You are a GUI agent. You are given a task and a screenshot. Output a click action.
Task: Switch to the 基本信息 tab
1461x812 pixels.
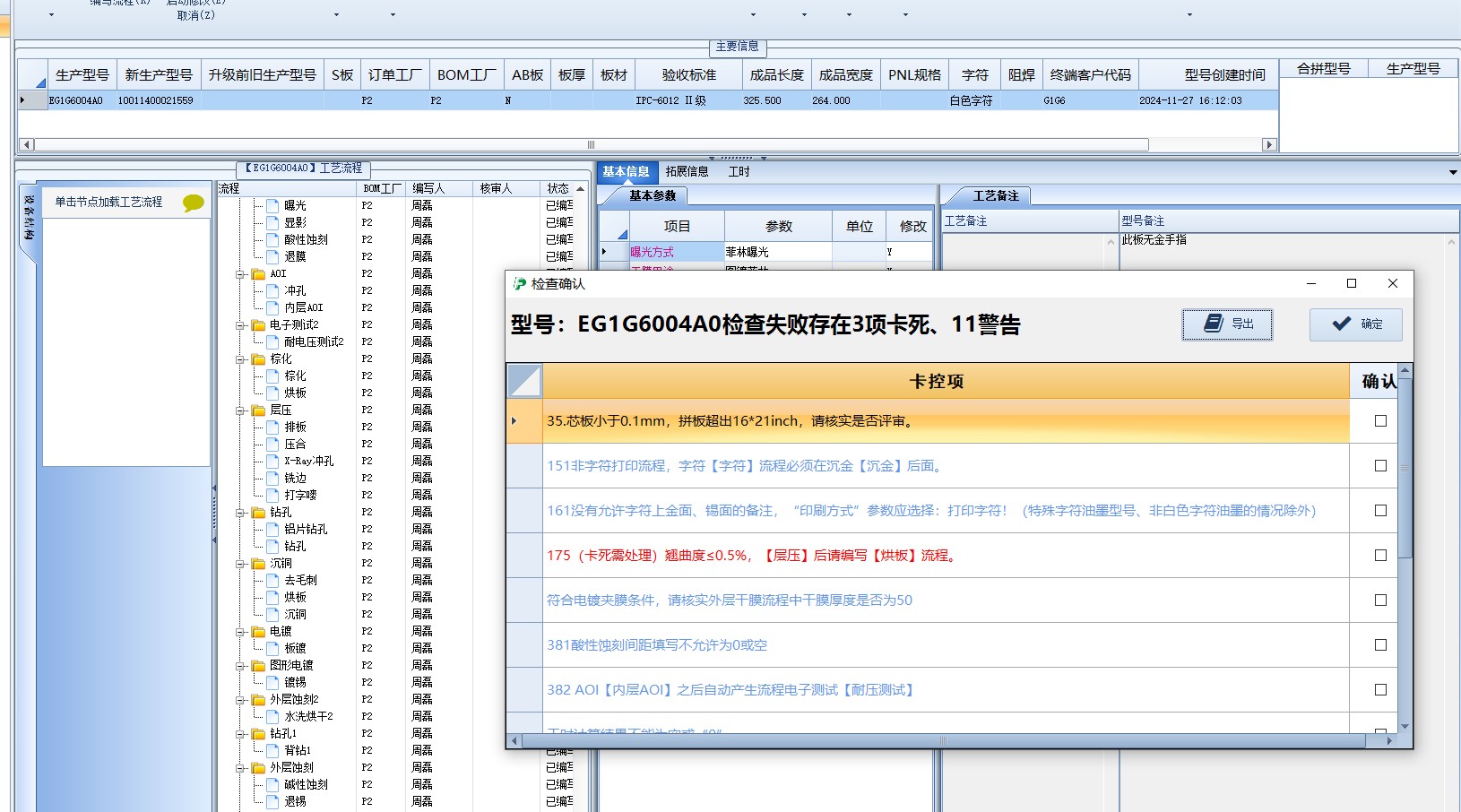coord(626,171)
